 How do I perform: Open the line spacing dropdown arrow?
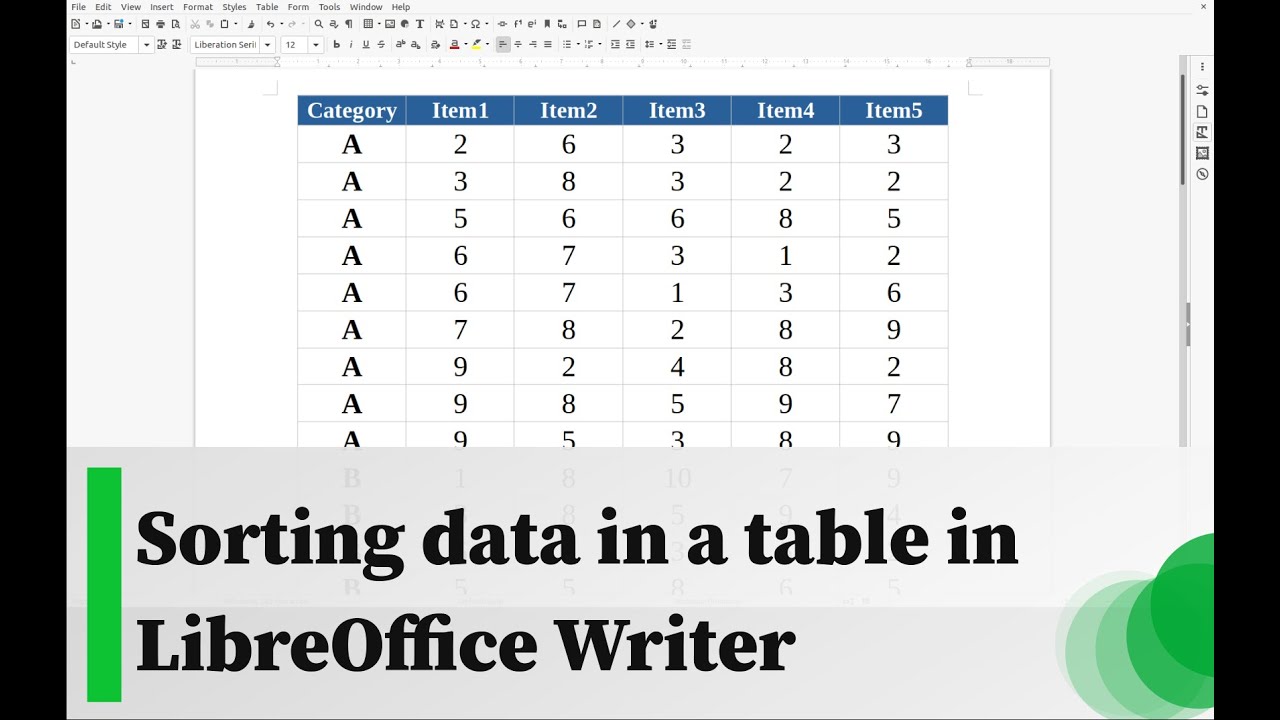point(661,44)
